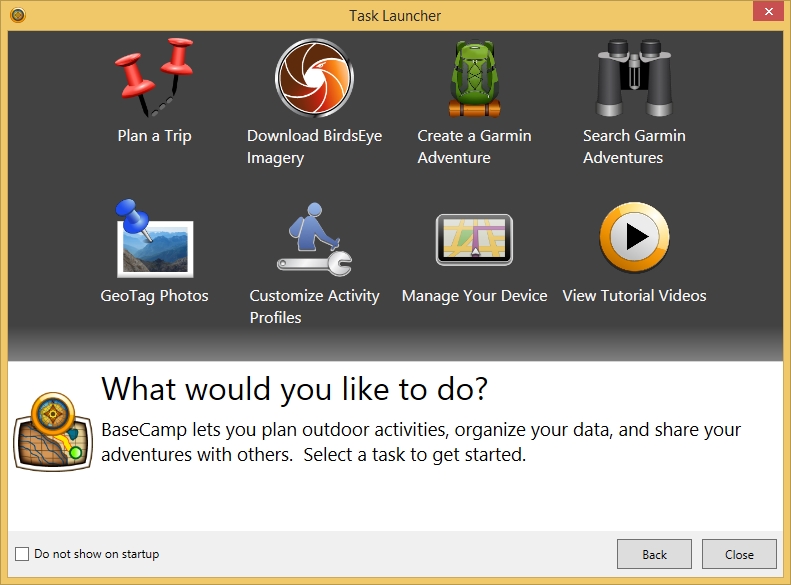The image size is (791, 585).
Task: Click 'Search Garmin Adventures' label
Action: click(x=634, y=147)
